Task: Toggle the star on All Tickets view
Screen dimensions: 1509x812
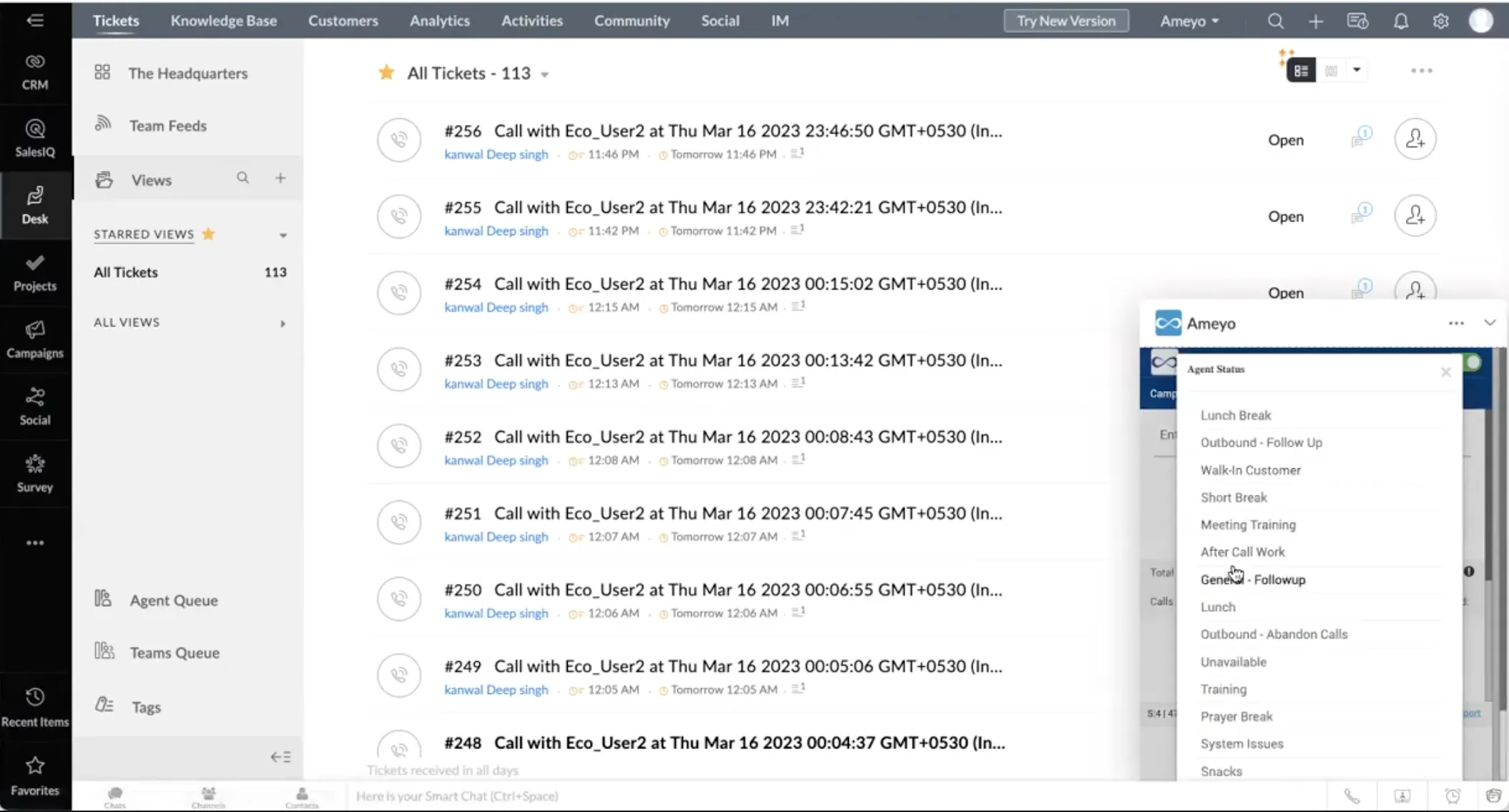Action: [386, 72]
